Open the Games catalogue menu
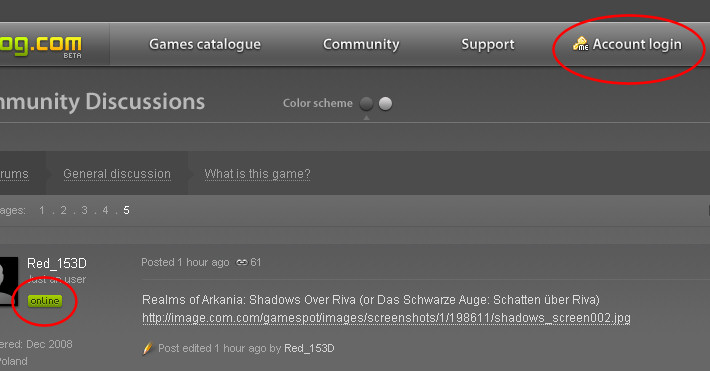The height and width of the screenshot is (371, 710). [205, 44]
